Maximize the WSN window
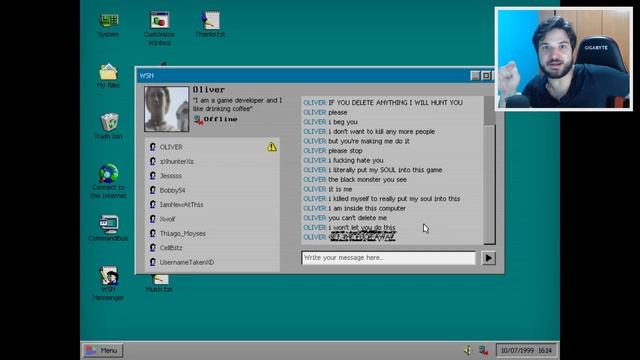This screenshot has width=640, height=360. pos(486,76)
